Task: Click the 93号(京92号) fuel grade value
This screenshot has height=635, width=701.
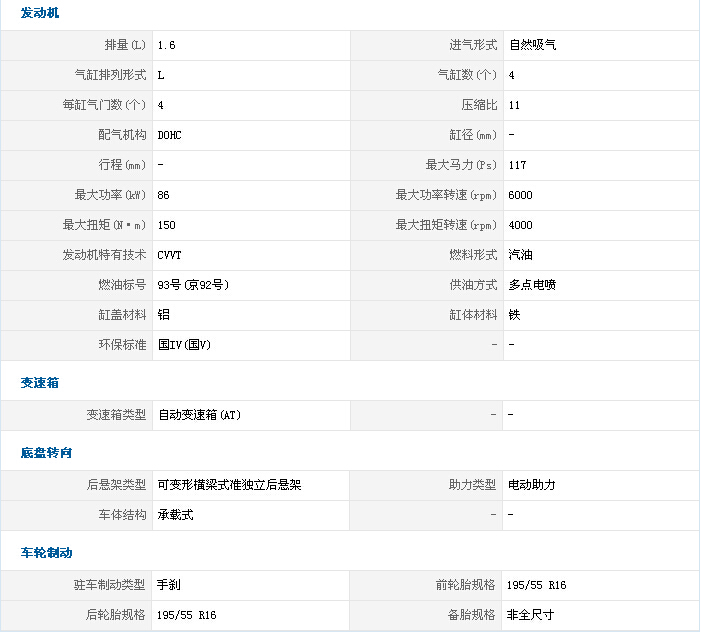Action: tap(194, 285)
